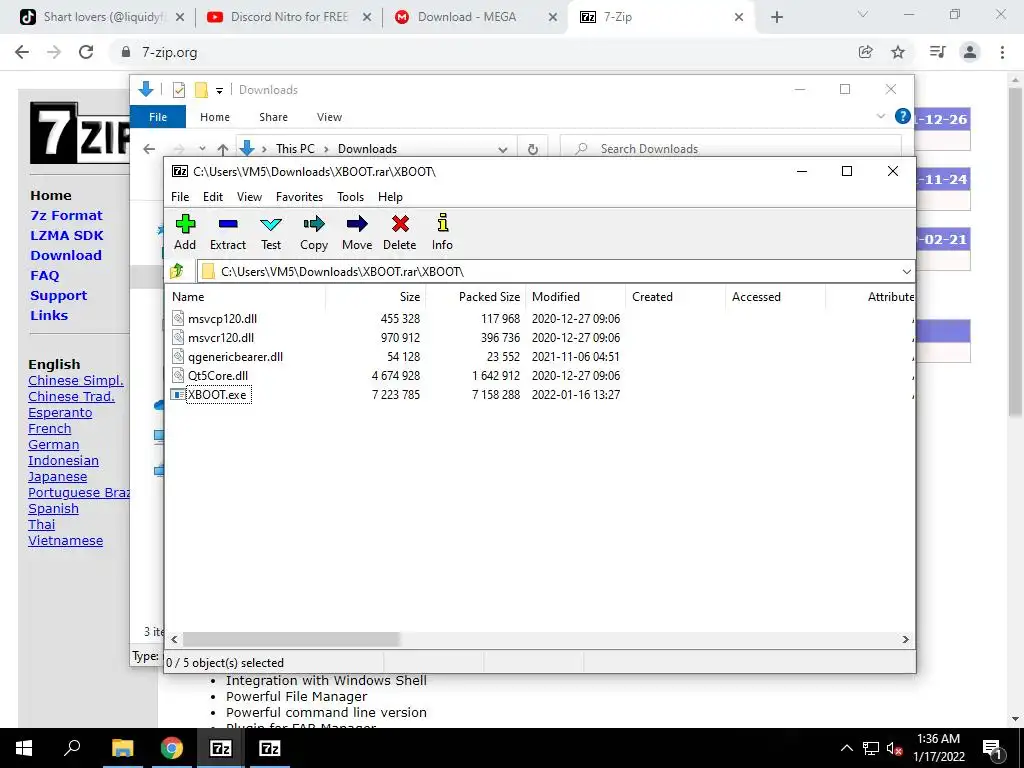
Task: Sort by the Accessed column
Action: coord(775,296)
